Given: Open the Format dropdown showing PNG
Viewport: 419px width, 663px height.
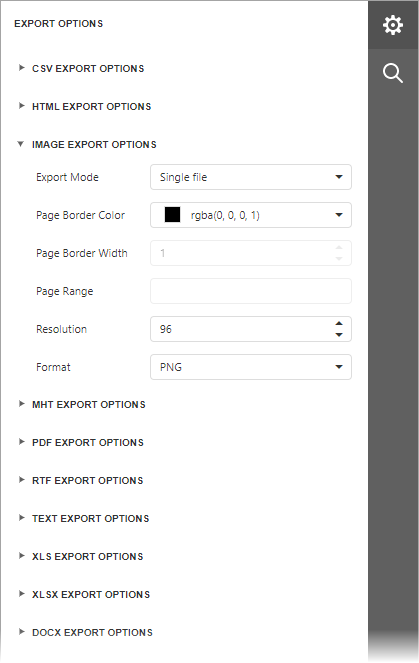Looking at the screenshot, I should pos(251,367).
